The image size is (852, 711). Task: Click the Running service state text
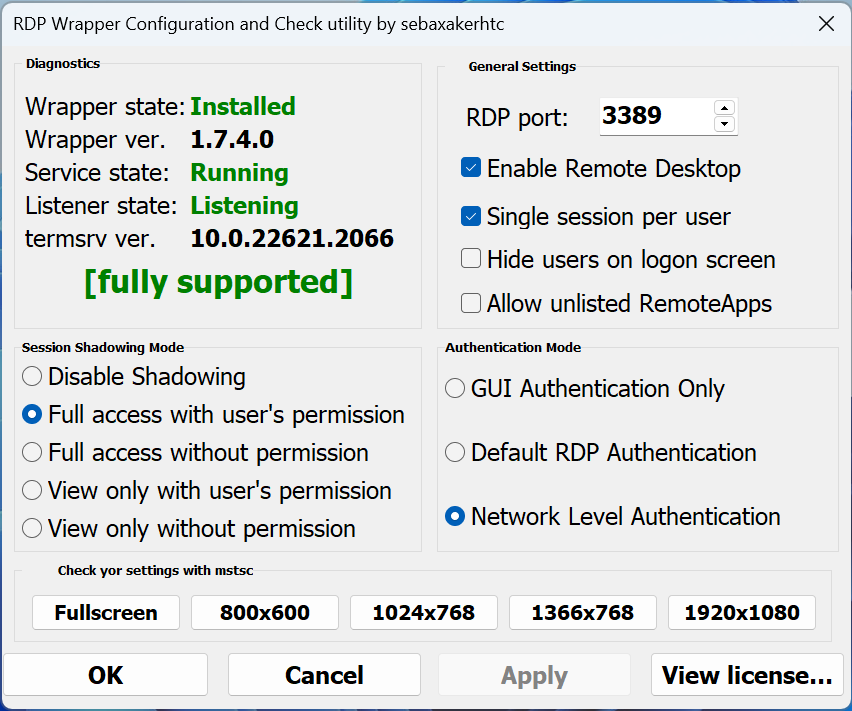tap(239, 173)
